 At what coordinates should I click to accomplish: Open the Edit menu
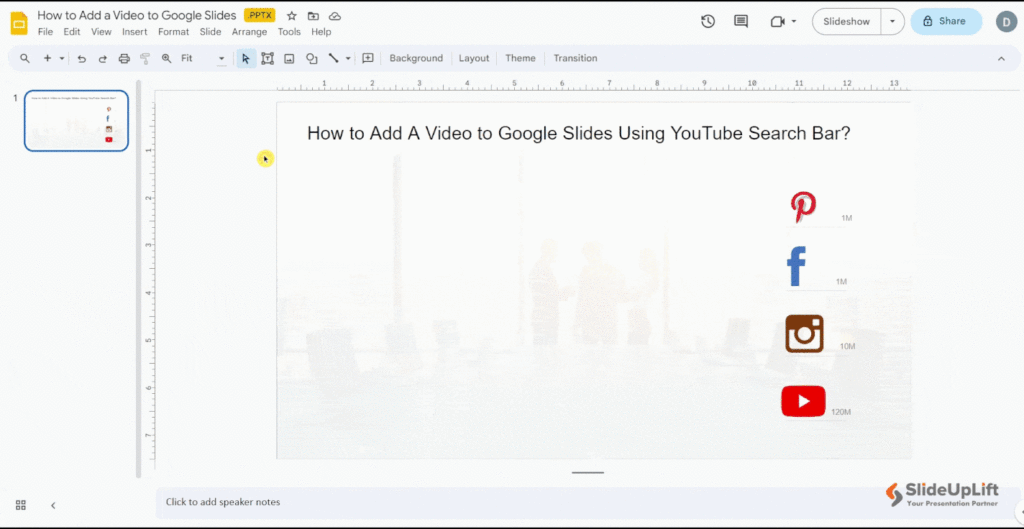[72, 31]
